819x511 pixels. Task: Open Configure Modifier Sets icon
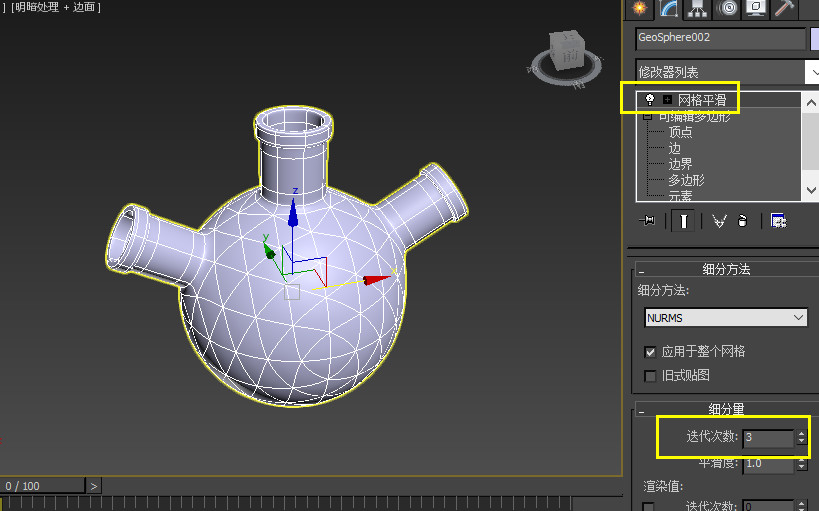point(778,221)
